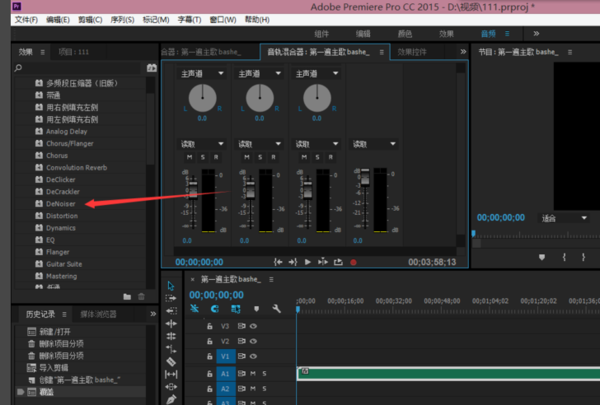The image size is (600, 405).
Task: Select the Track Select Forward tool
Action: (171, 298)
